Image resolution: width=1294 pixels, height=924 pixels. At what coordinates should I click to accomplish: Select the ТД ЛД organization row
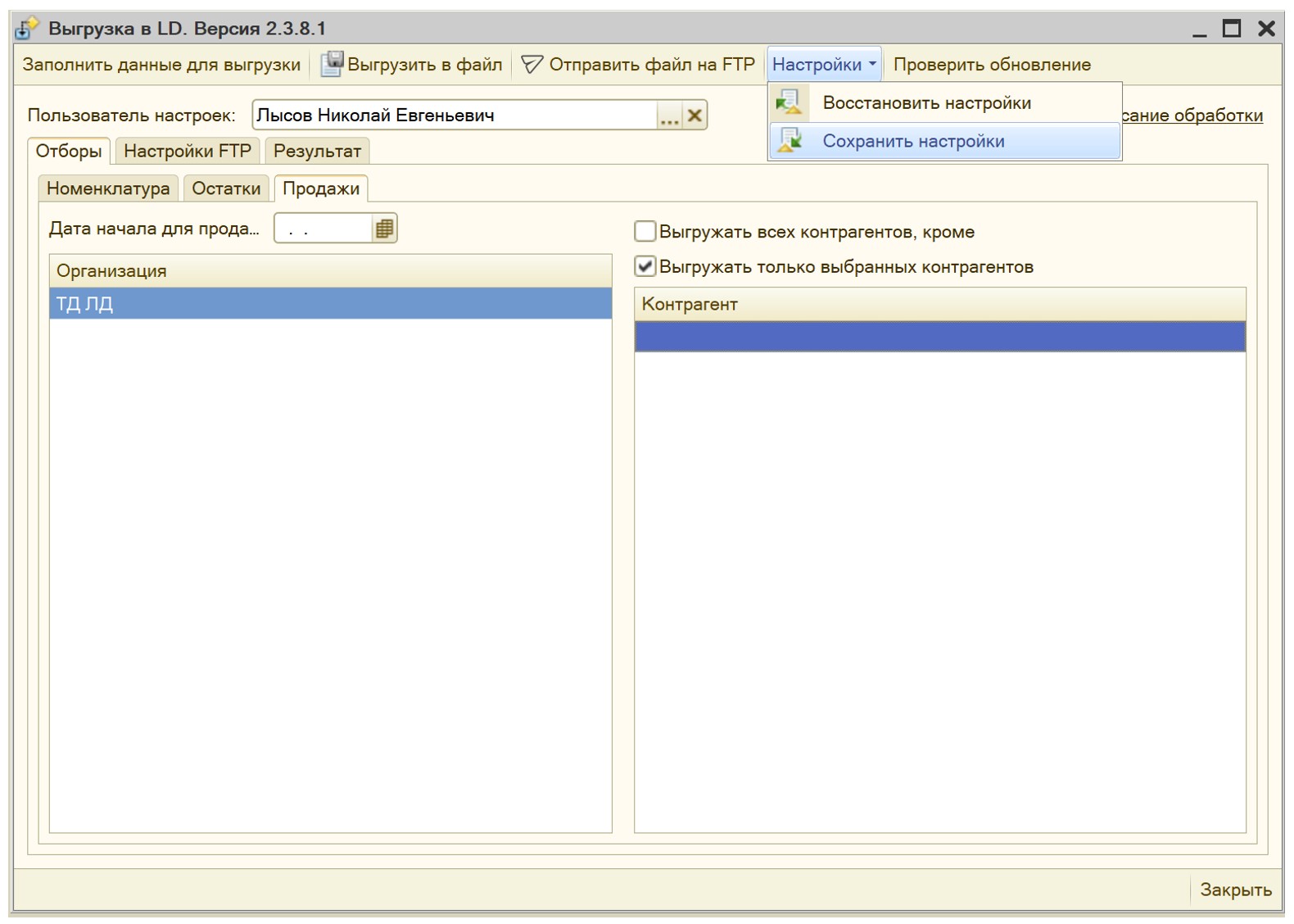coord(330,304)
